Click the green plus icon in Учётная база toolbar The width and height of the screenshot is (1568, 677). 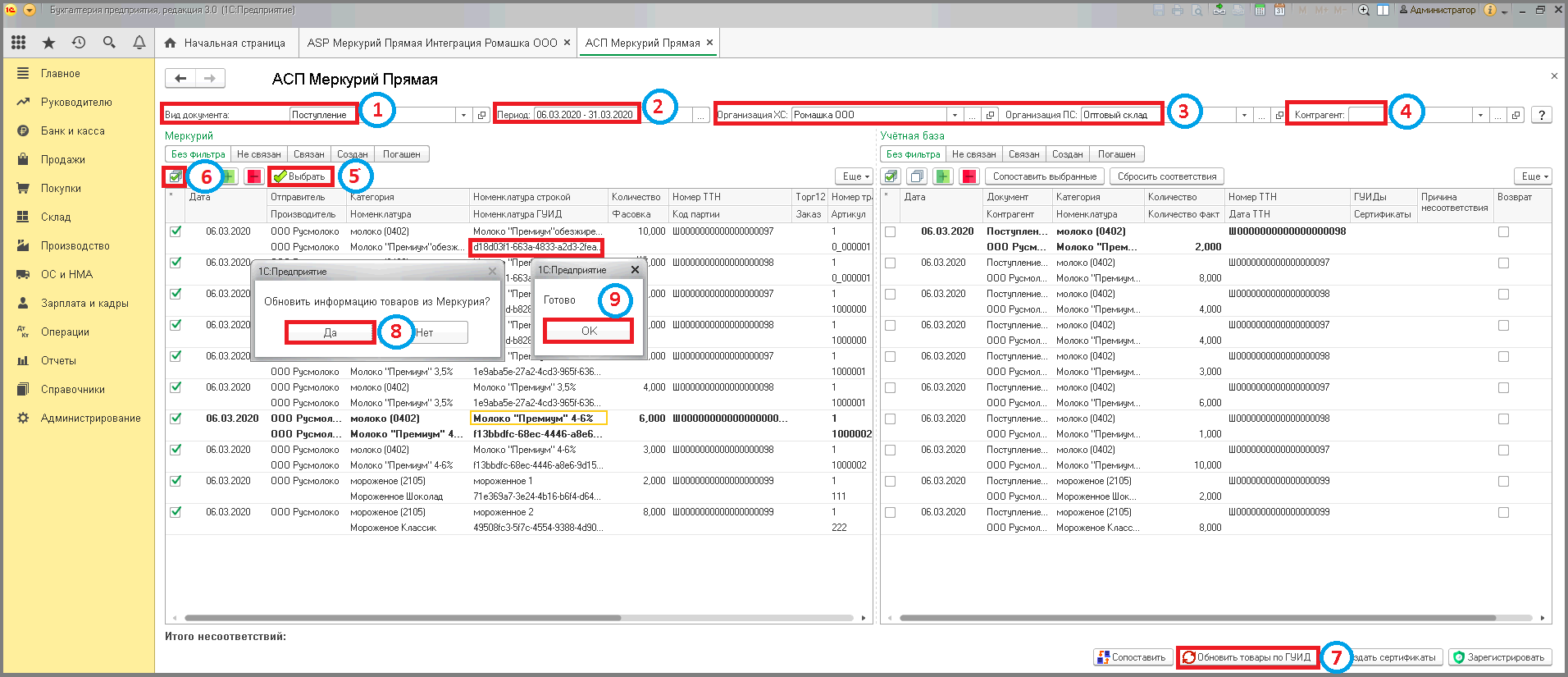943,176
